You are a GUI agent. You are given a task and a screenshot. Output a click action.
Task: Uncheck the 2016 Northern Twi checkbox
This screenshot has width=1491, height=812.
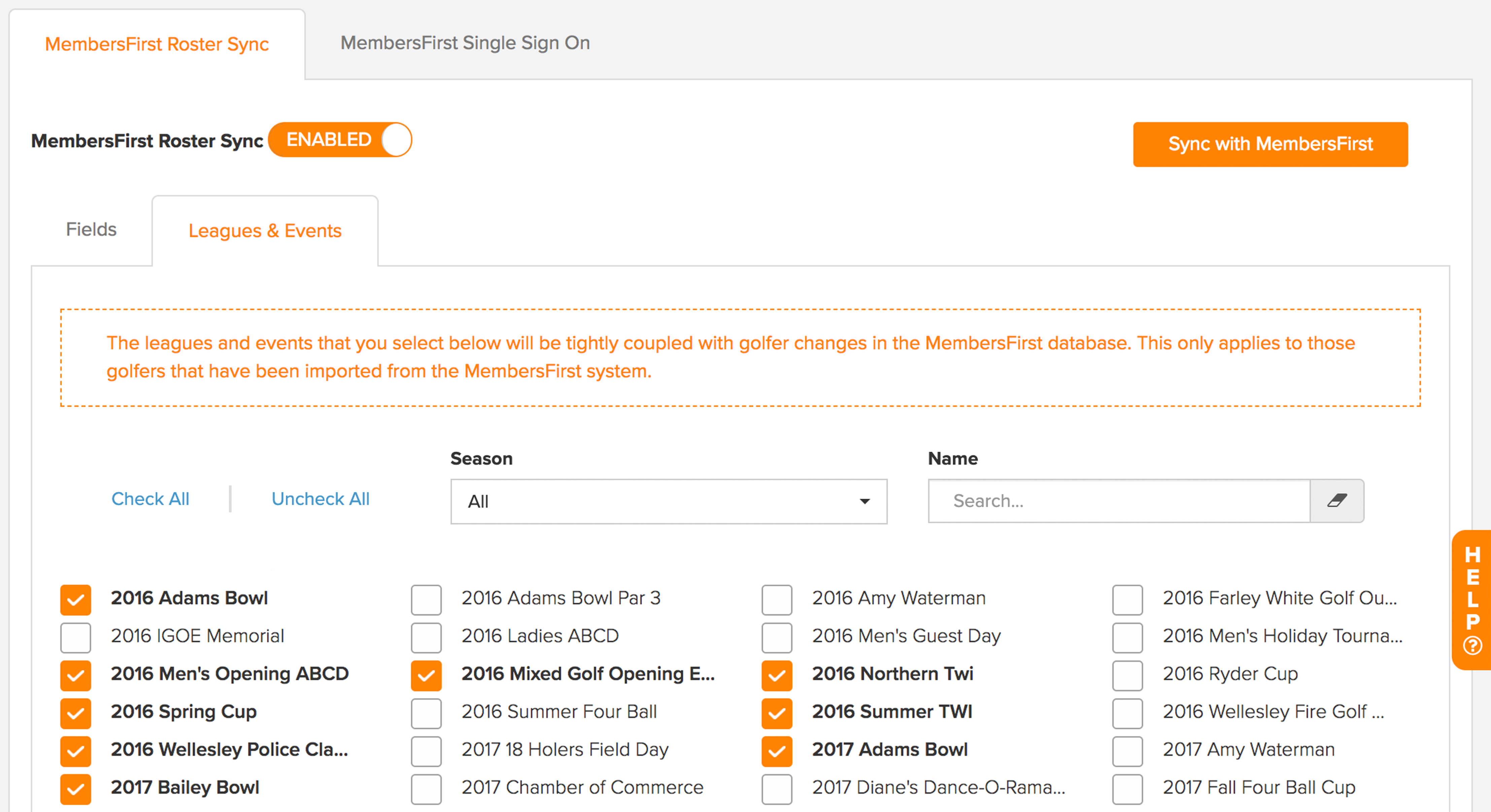coord(777,675)
